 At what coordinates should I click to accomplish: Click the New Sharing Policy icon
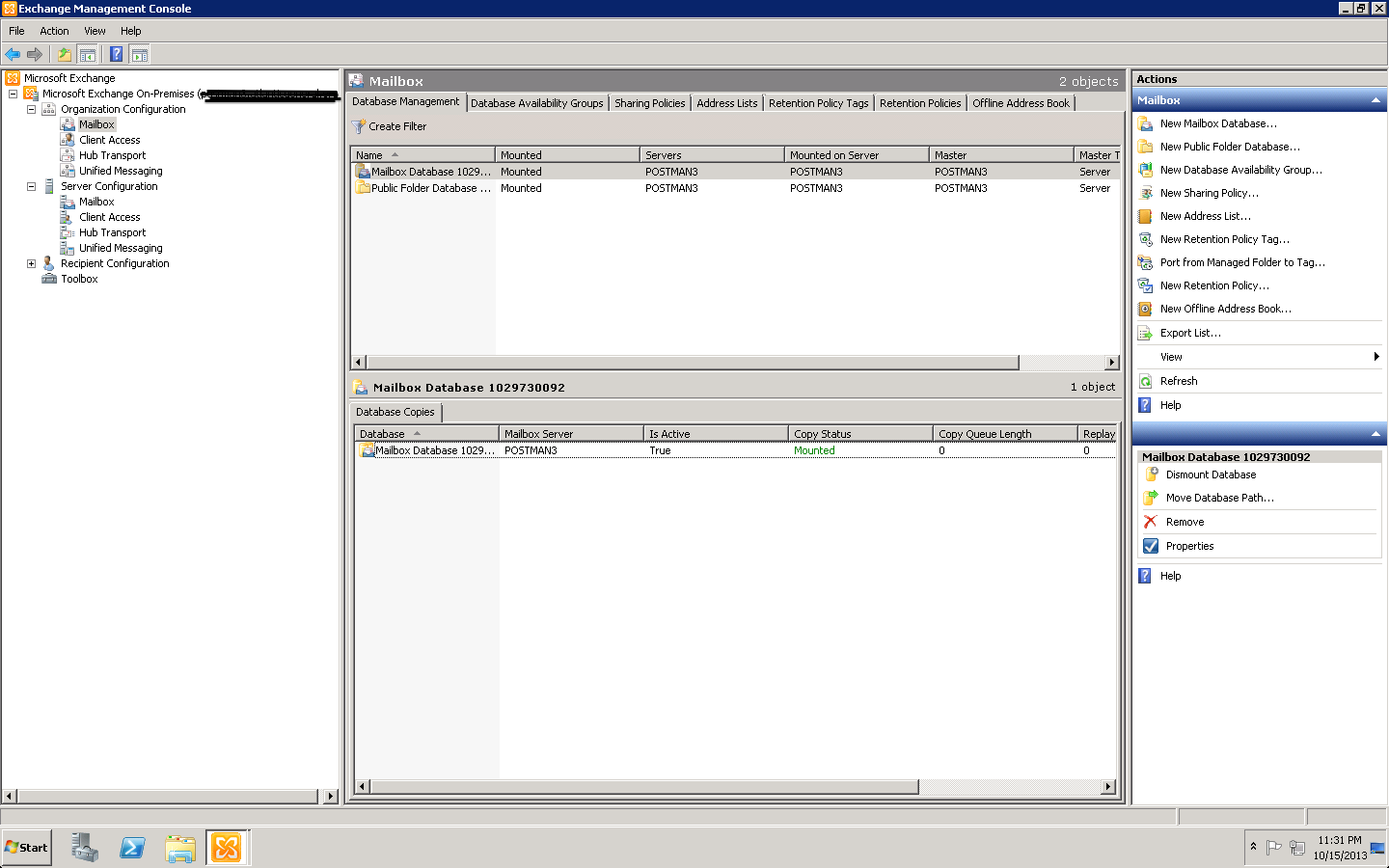pyautogui.click(x=1145, y=193)
